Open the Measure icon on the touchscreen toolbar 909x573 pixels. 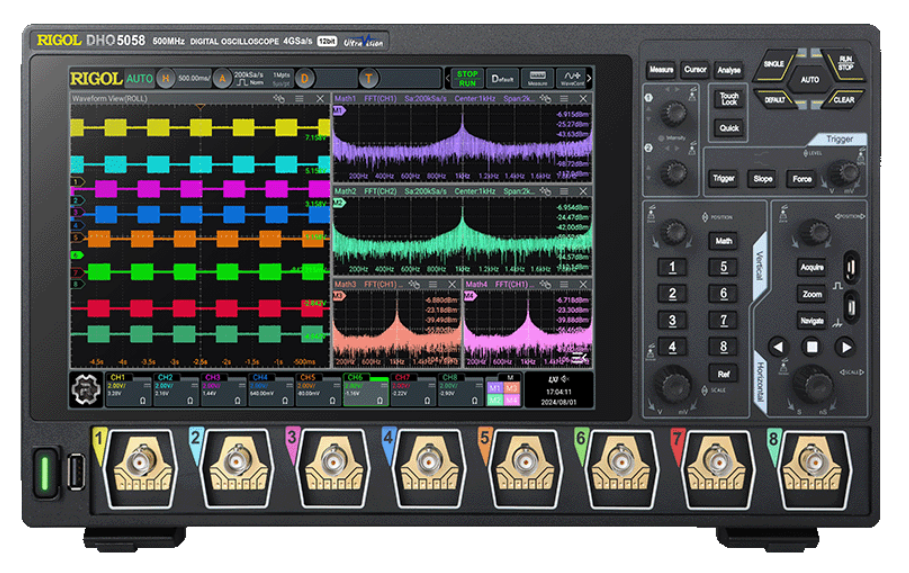(537, 78)
